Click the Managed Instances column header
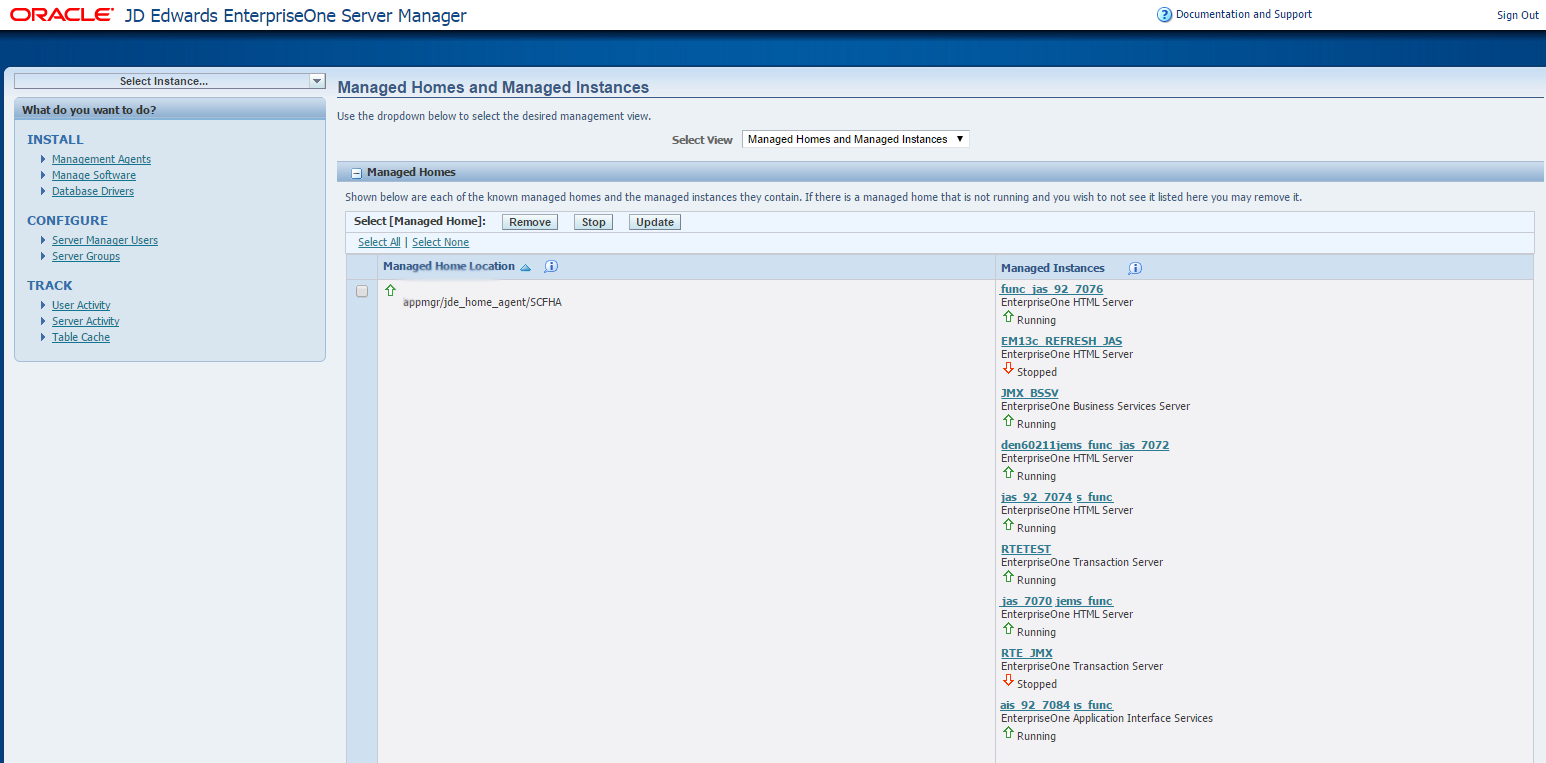Image resolution: width=1546 pixels, height=763 pixels. 1053,268
